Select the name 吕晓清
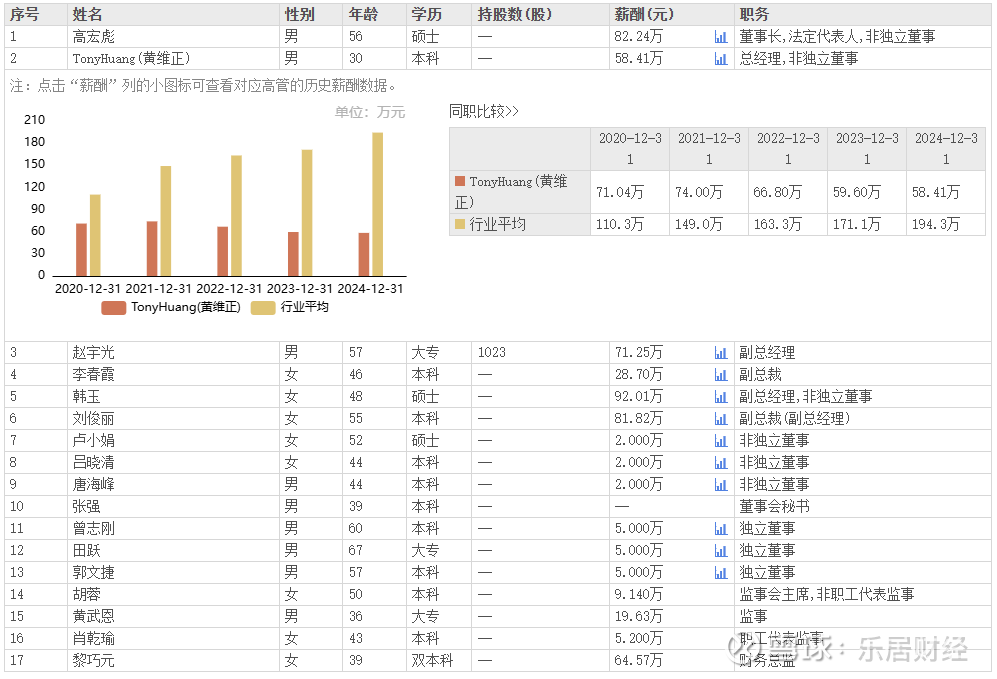Image resolution: width=997 pixels, height=679 pixels. pos(93,463)
